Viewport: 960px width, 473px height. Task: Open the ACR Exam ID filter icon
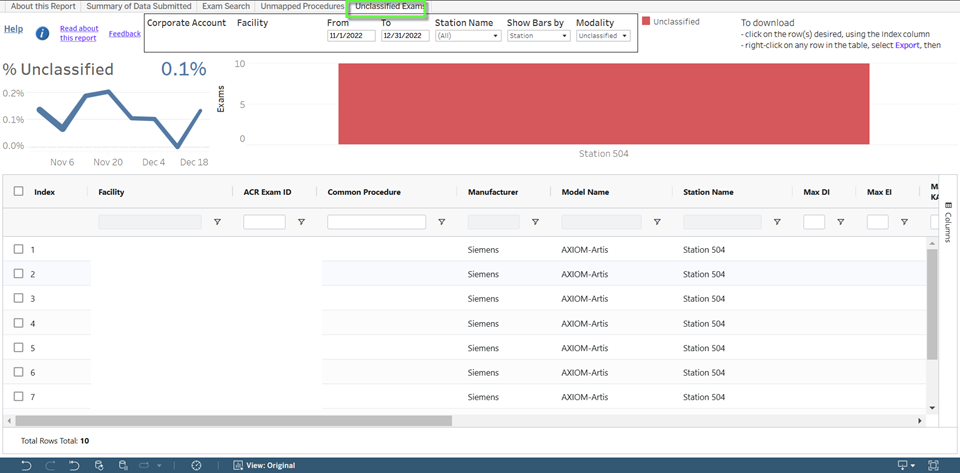tap(301, 222)
